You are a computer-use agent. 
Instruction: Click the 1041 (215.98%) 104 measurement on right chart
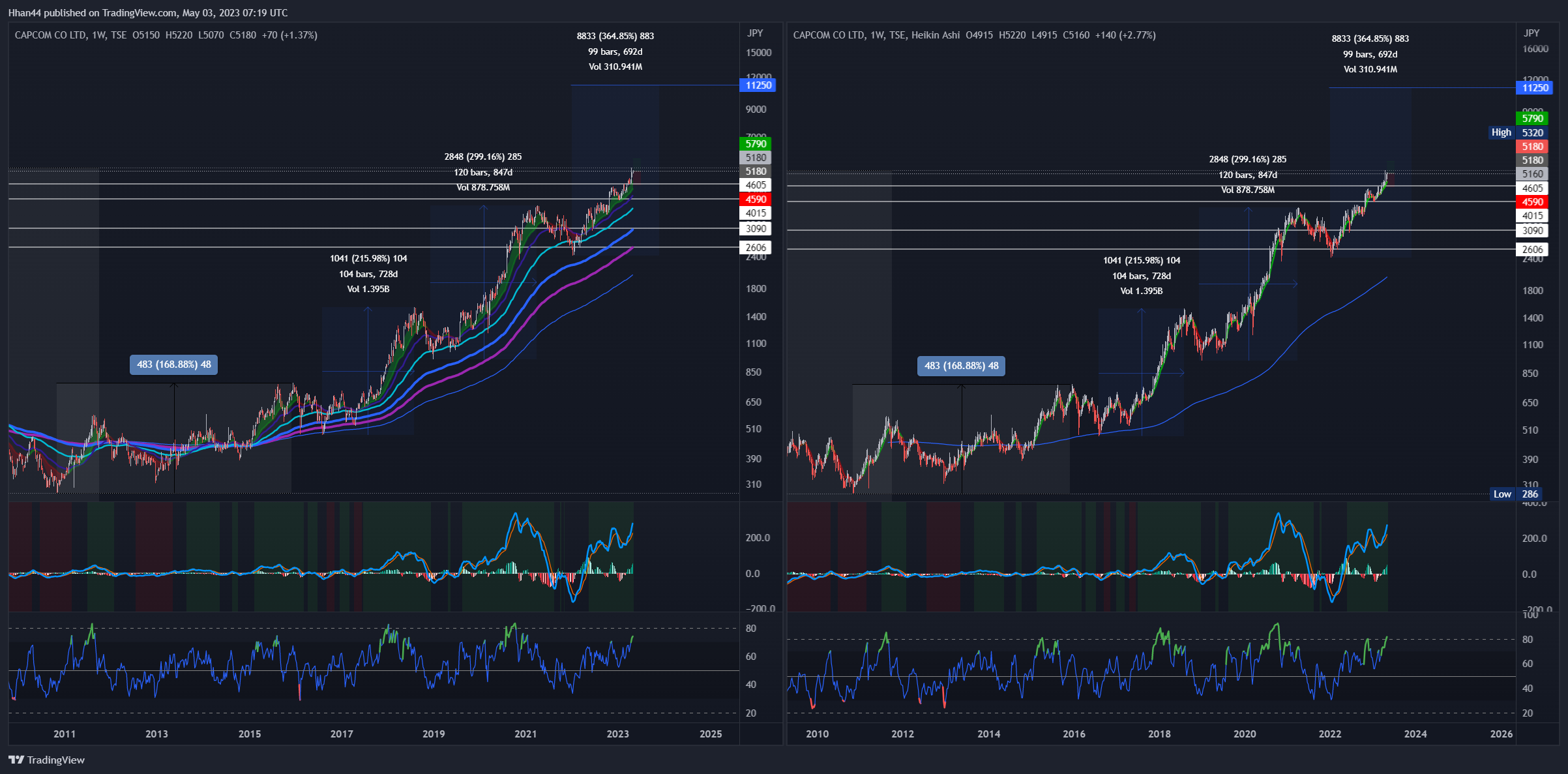click(1142, 261)
